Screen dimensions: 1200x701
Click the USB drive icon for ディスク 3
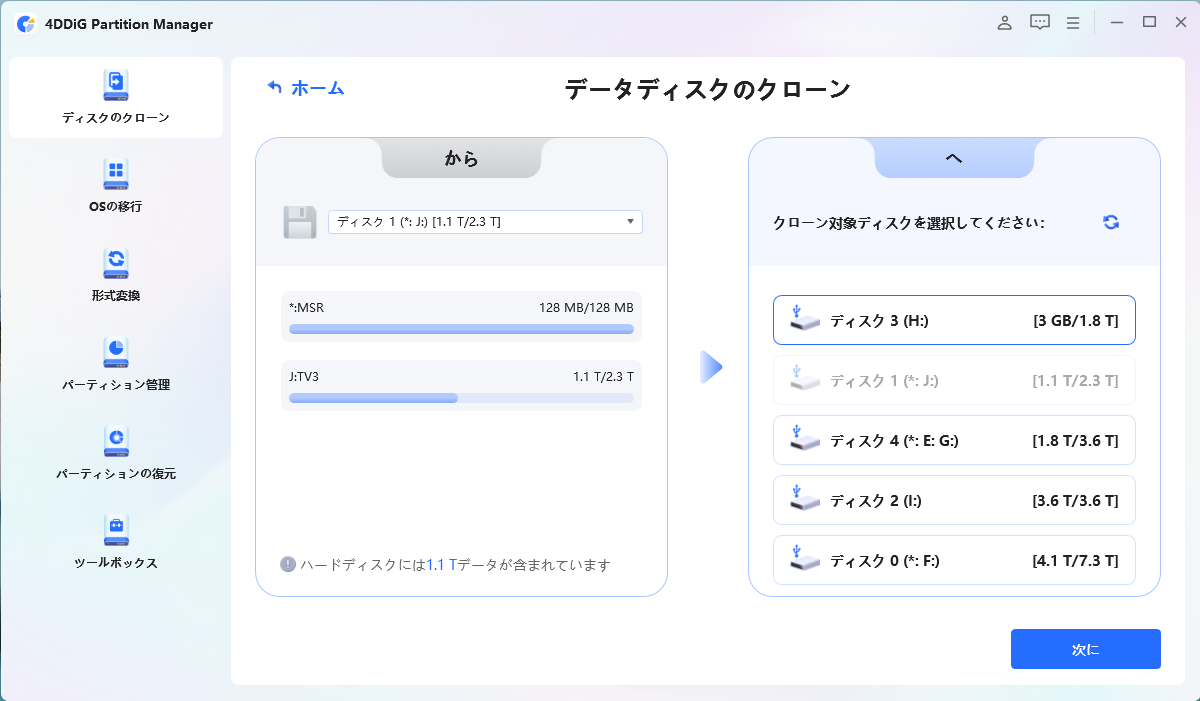[803, 319]
